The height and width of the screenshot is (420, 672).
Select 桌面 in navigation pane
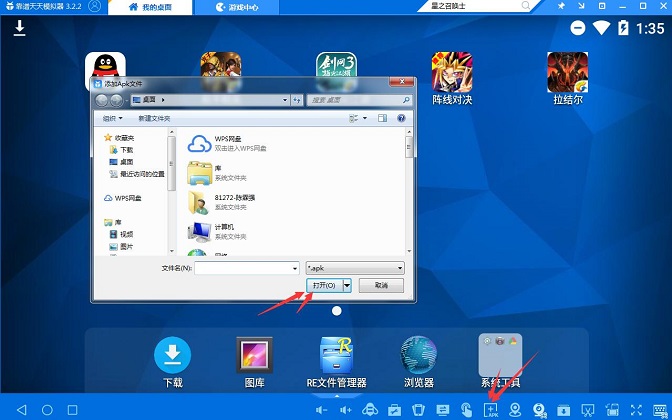point(121,162)
